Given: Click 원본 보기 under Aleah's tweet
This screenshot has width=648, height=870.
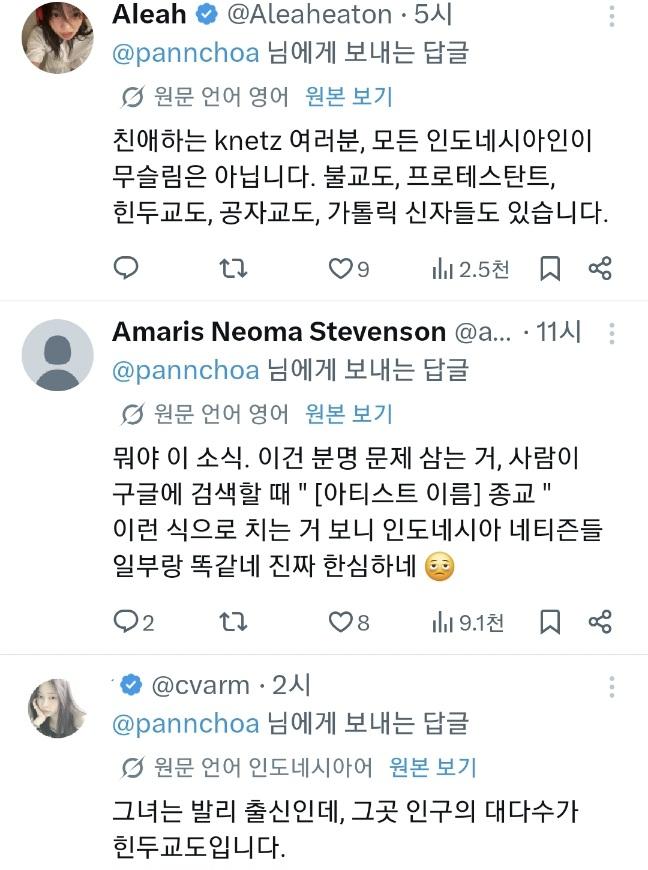Looking at the screenshot, I should pyautogui.click(x=349, y=97).
